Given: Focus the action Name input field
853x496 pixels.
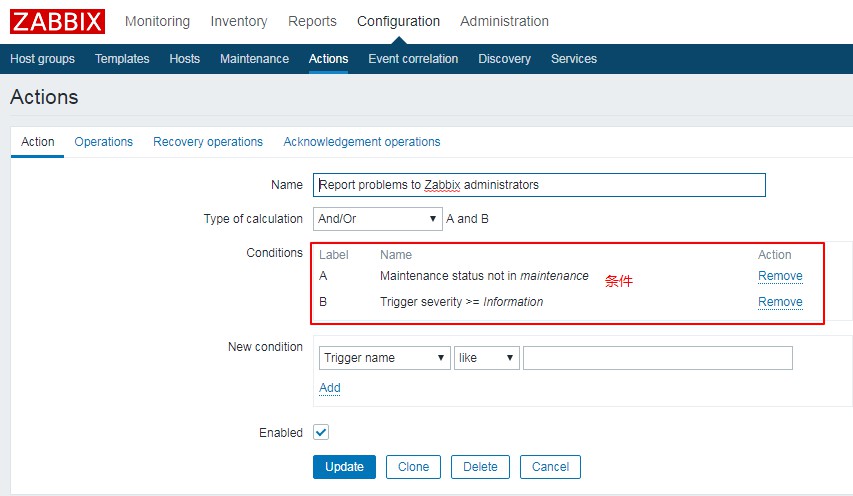Looking at the screenshot, I should click(x=540, y=185).
